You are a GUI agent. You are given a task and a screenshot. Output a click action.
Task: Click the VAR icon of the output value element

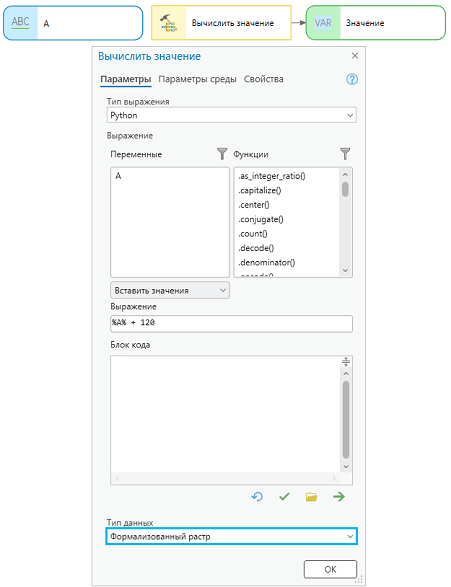pos(323,23)
